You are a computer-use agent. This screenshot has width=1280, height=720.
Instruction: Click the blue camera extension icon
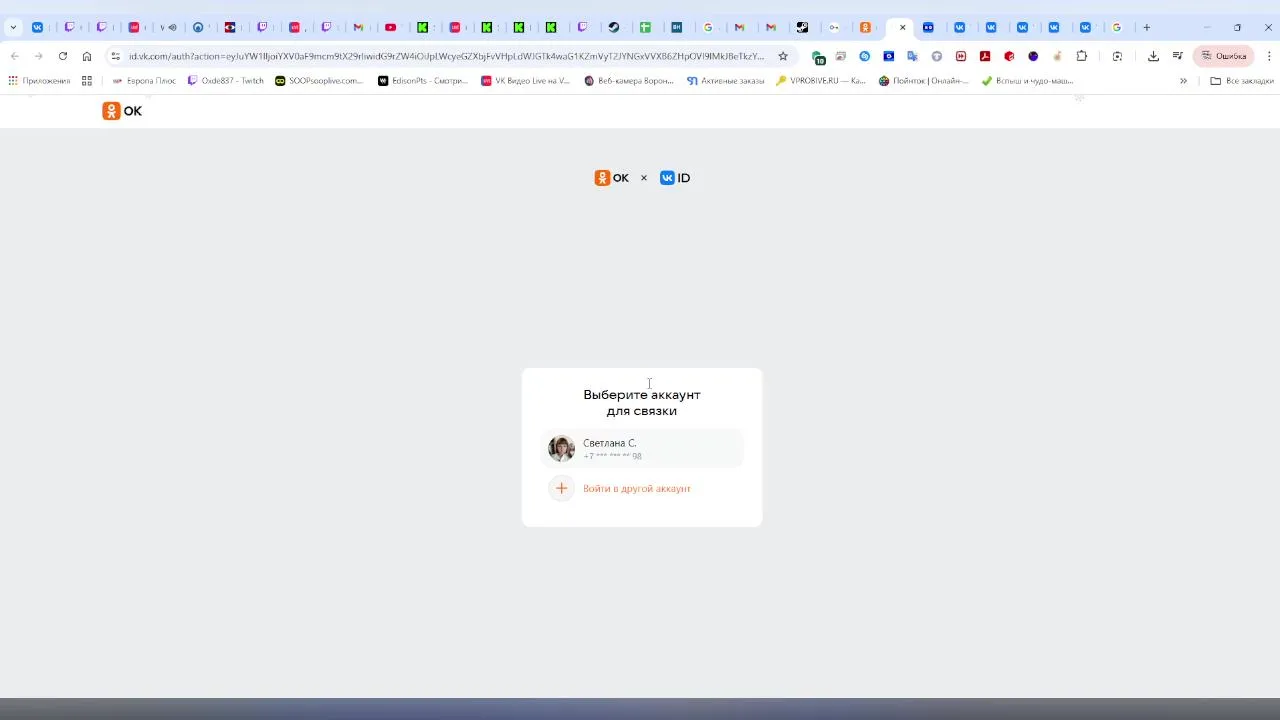pyautogui.click(x=889, y=56)
